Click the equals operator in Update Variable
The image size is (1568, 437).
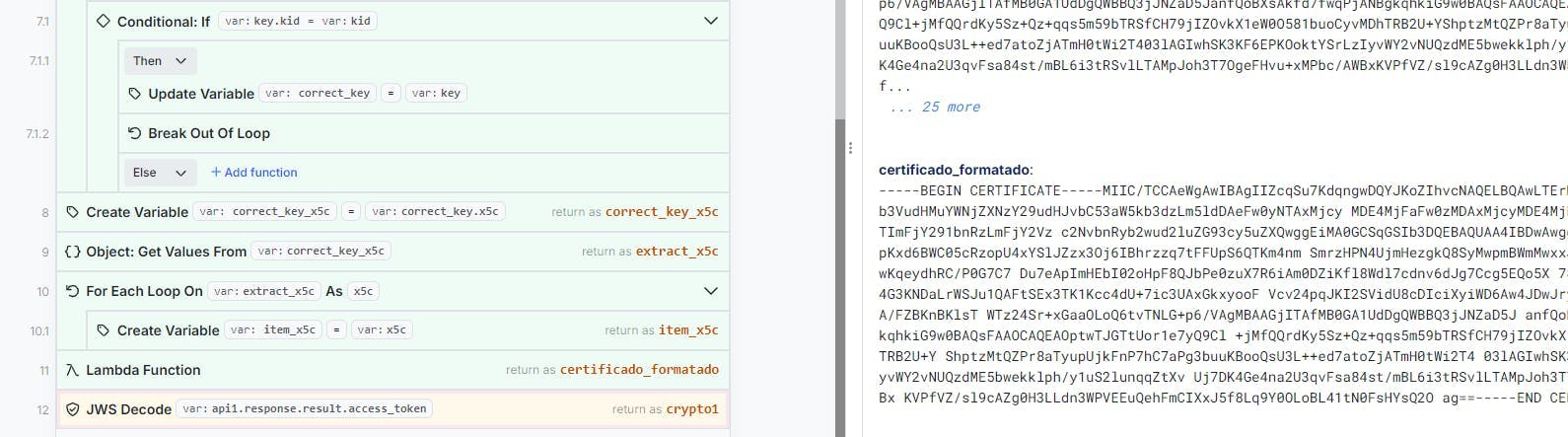pyautogui.click(x=391, y=94)
